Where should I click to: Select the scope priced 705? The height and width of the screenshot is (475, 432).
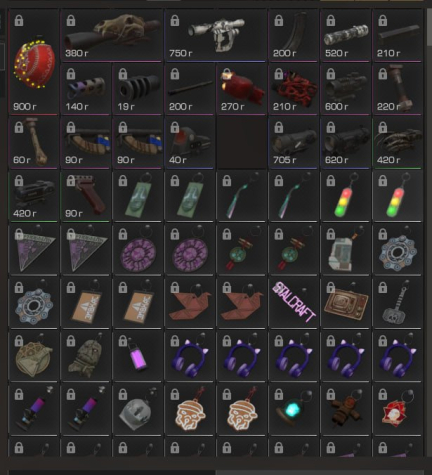pos(293,143)
